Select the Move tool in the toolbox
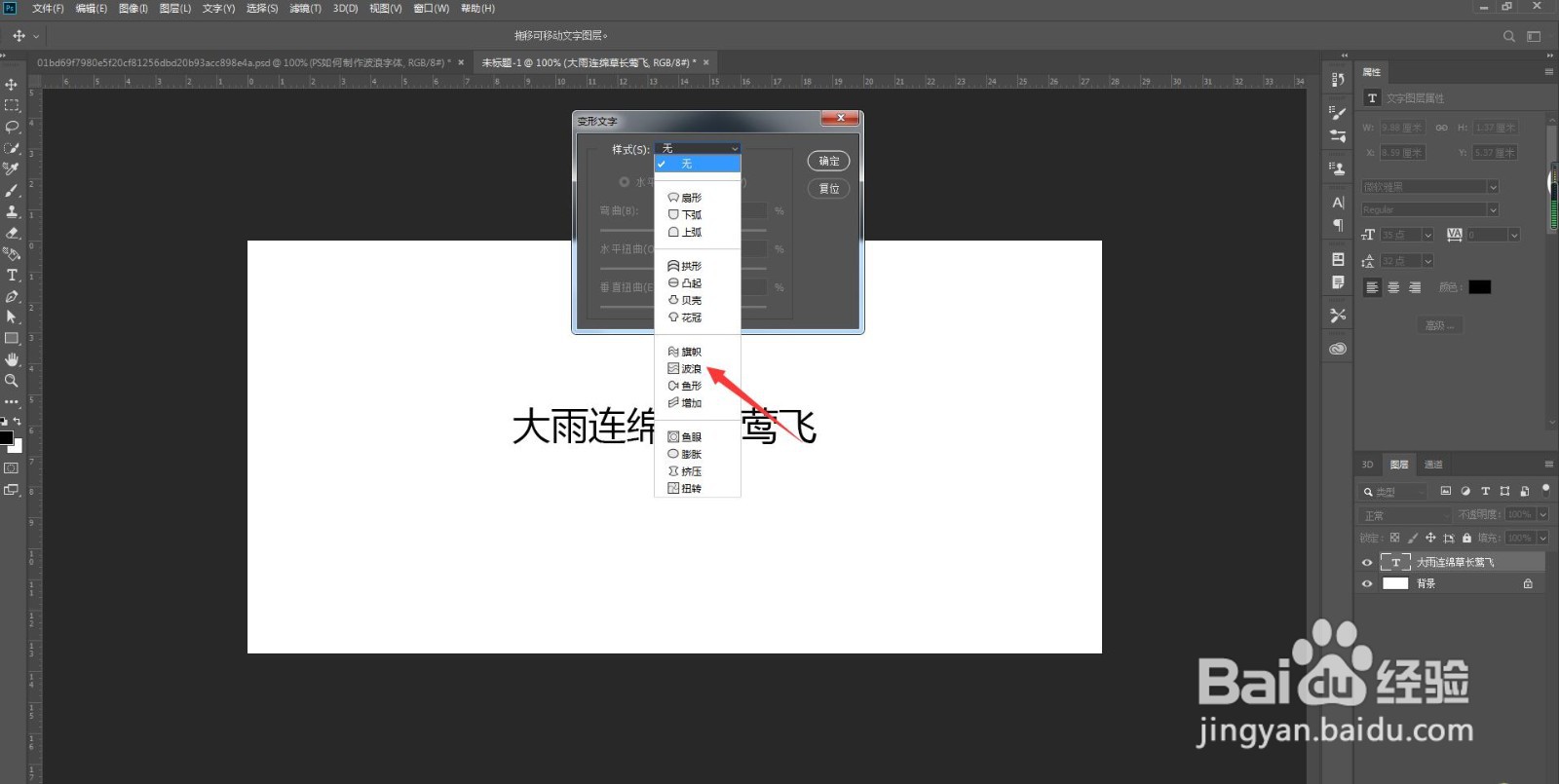 pos(12,85)
